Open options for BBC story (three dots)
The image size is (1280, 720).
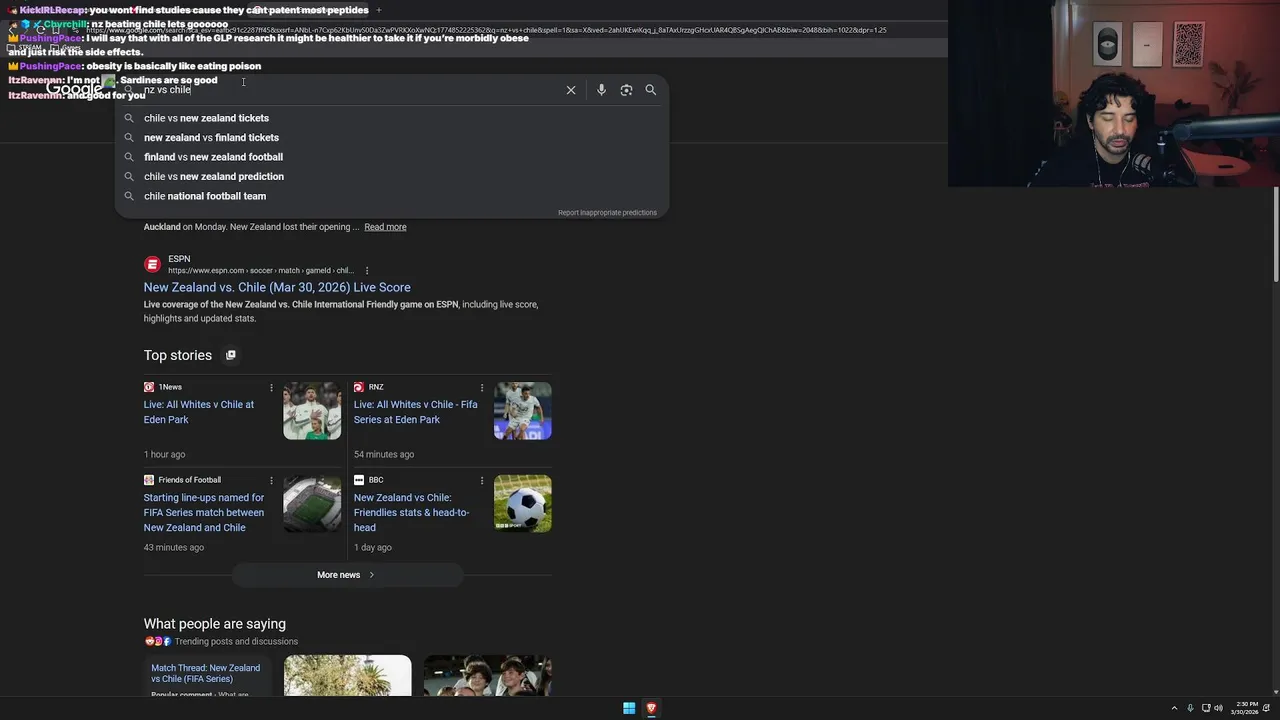tap(482, 481)
